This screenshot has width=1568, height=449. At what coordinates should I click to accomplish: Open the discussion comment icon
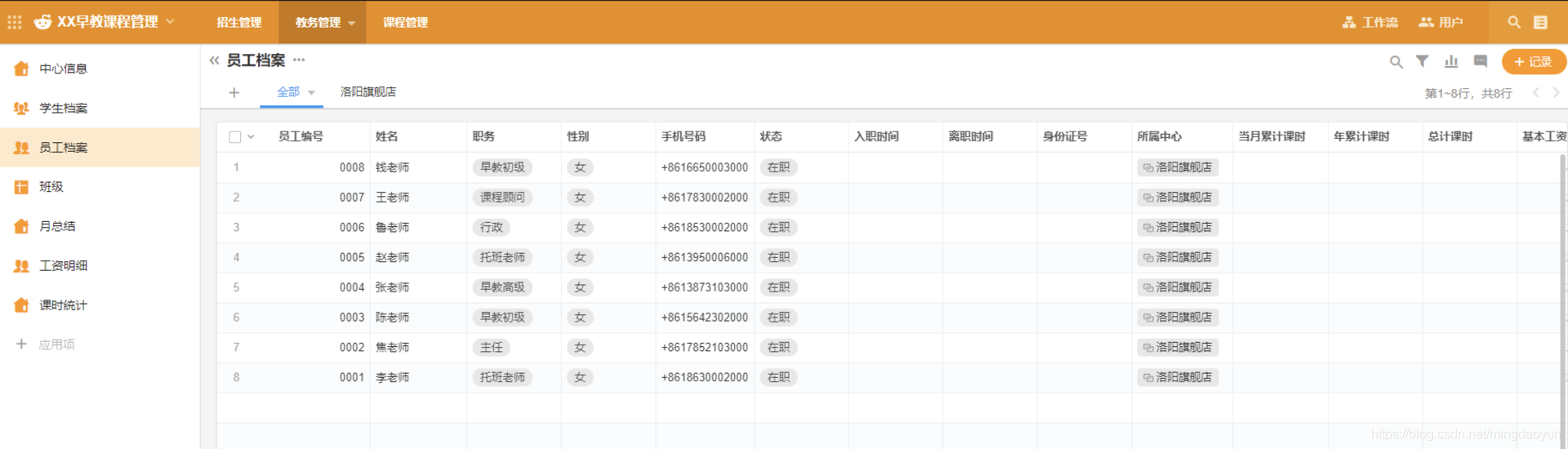[x=1480, y=61]
